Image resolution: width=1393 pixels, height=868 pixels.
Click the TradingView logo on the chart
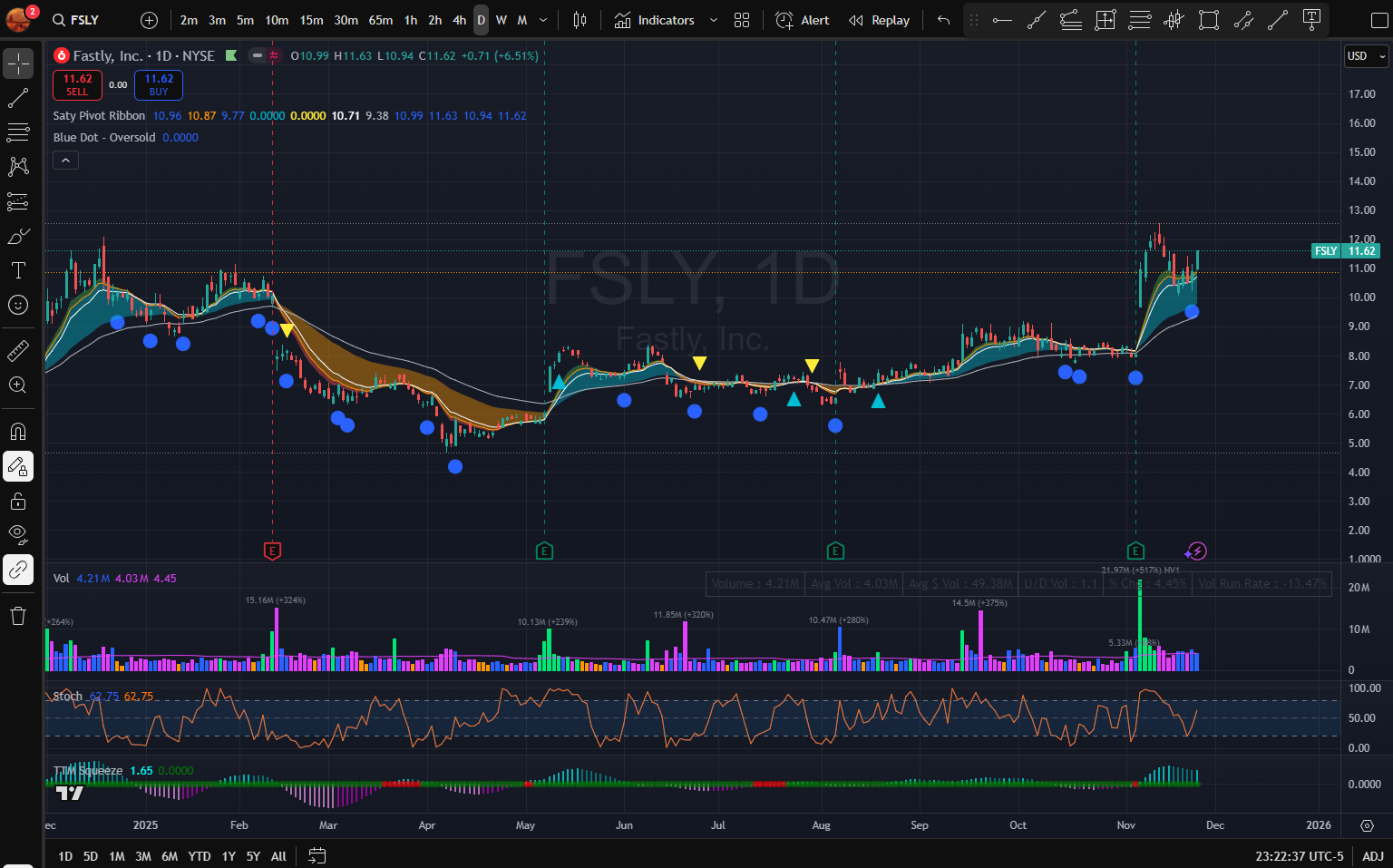click(70, 794)
